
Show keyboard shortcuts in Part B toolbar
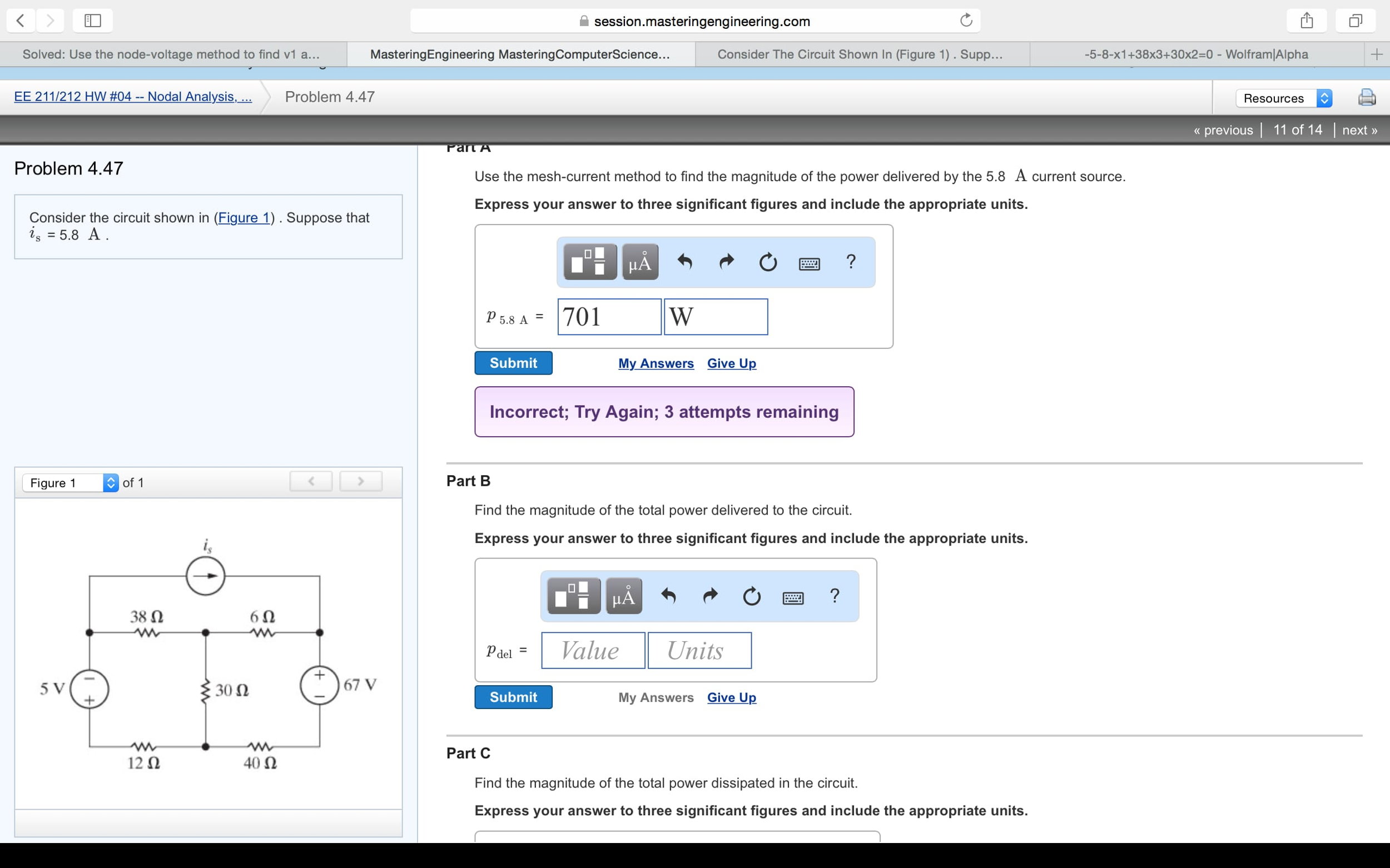pyautogui.click(x=793, y=598)
